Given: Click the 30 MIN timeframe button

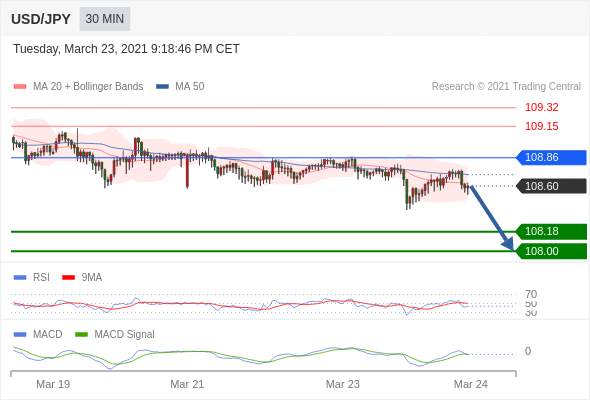Looking at the screenshot, I should pos(105,19).
